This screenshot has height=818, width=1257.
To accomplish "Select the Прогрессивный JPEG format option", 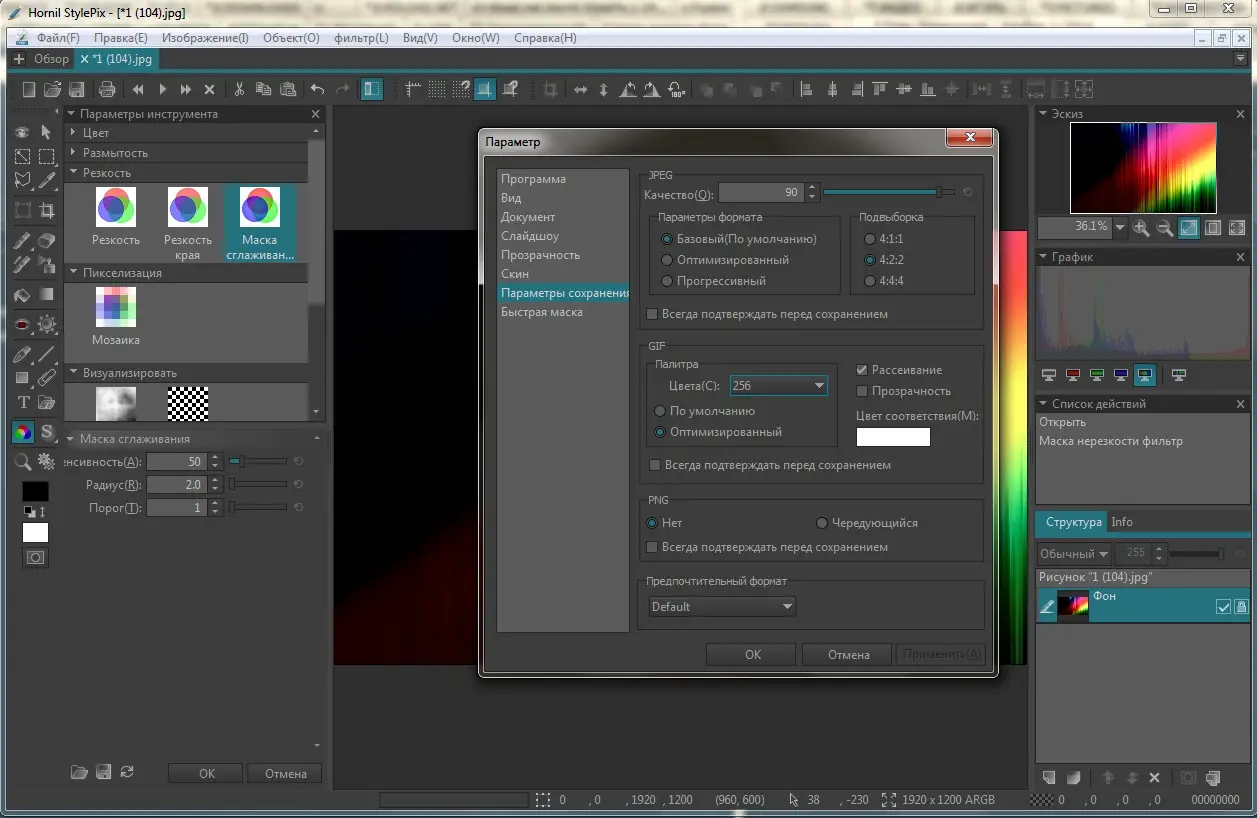I will point(668,281).
